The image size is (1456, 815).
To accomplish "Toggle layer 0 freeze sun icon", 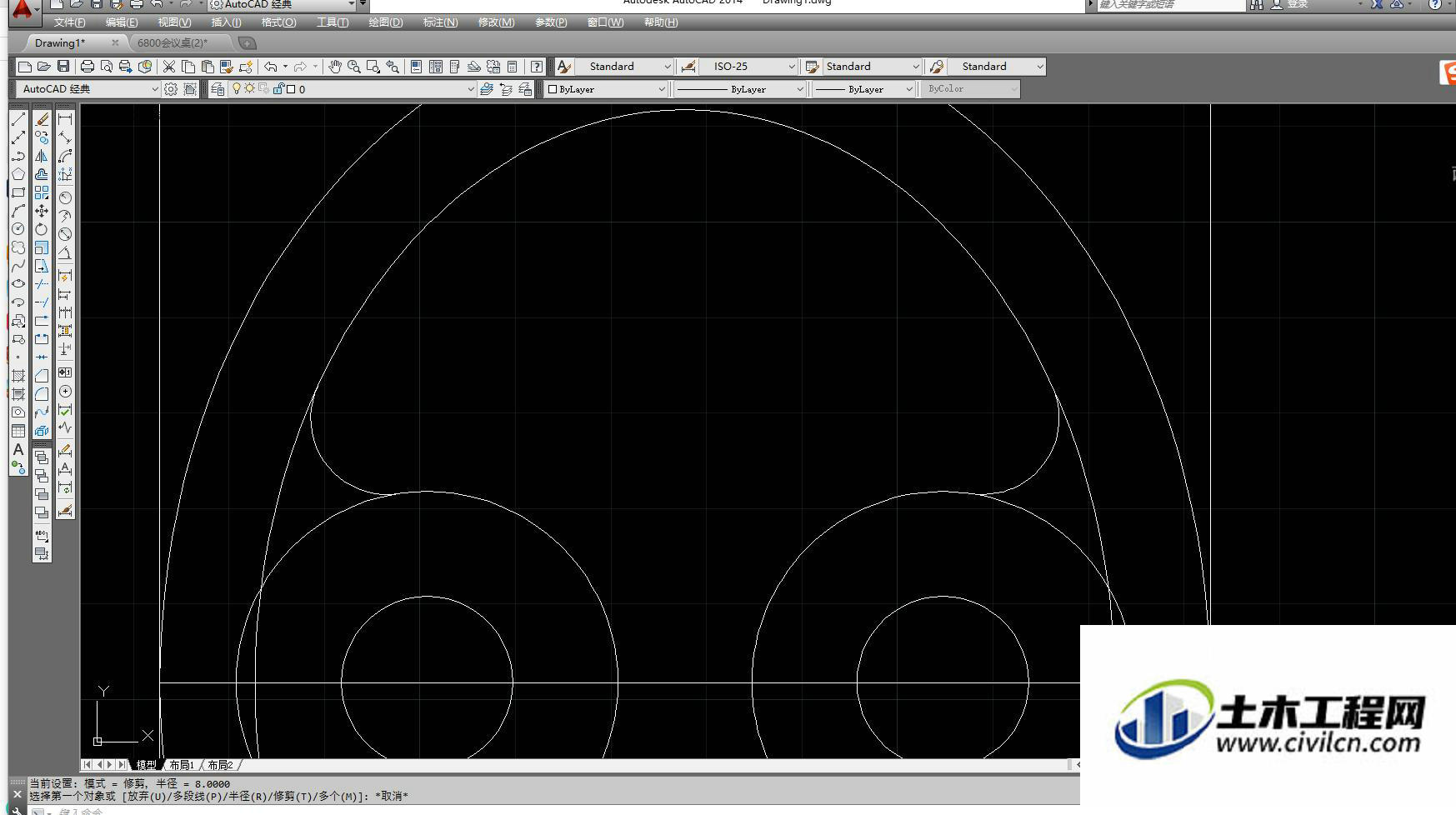I will 249,88.
